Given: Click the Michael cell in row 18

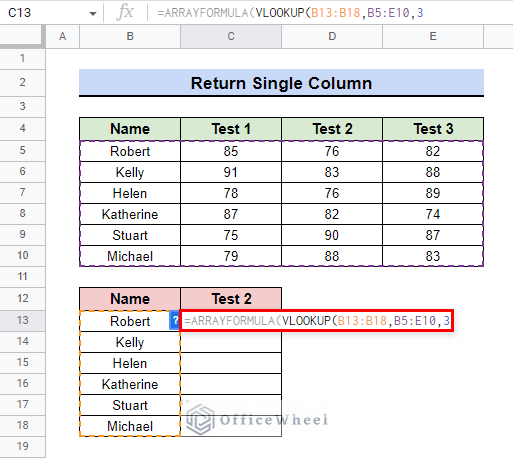Looking at the screenshot, I should (x=130, y=426).
